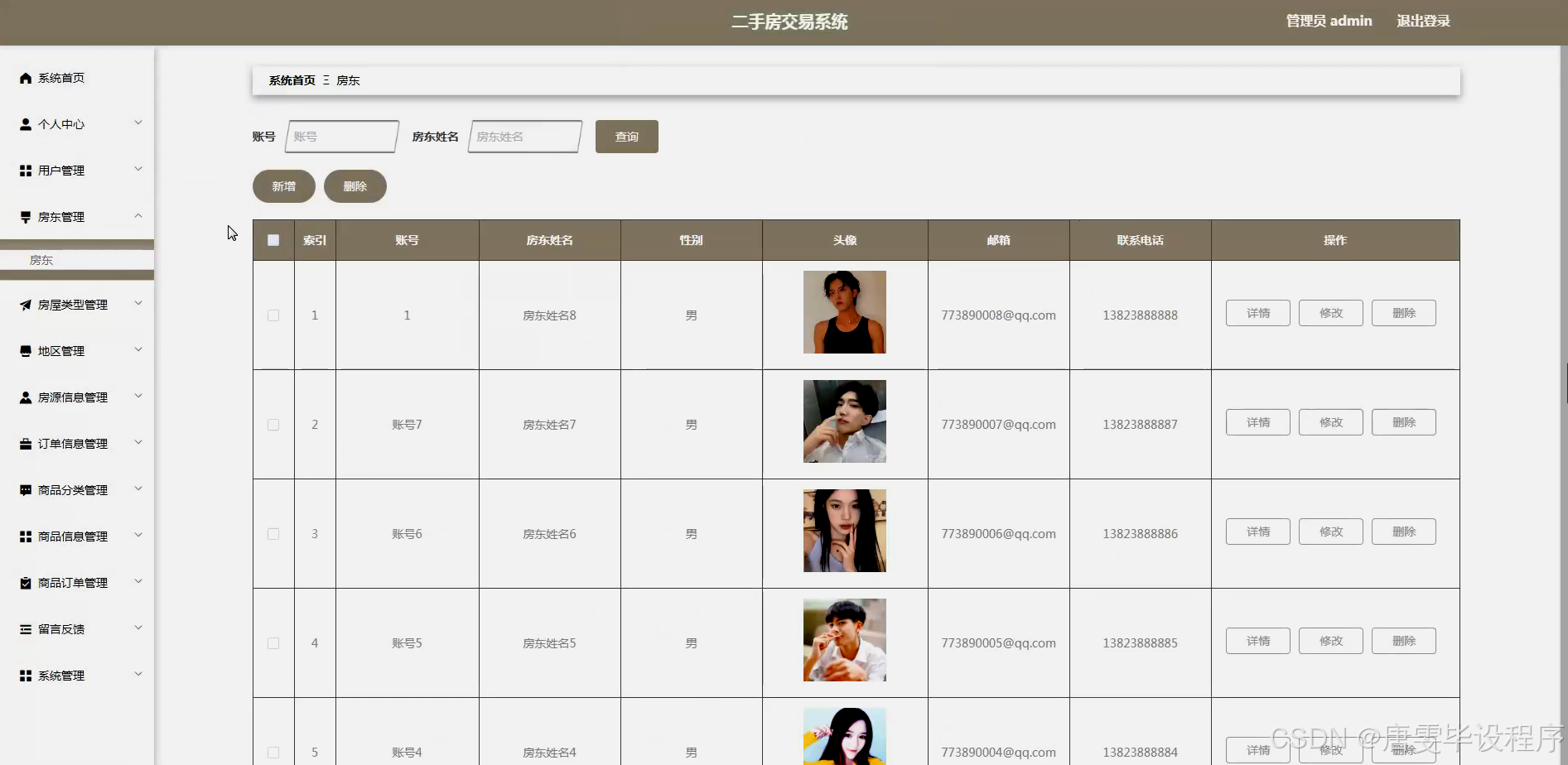Click phone number 13823888885

coord(1140,643)
